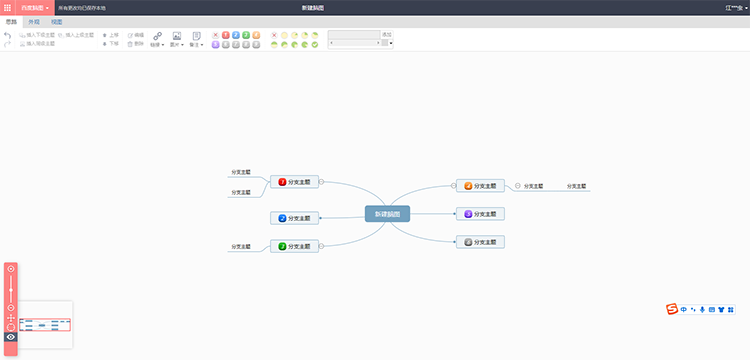The image size is (750, 360).
Task: Collapse the priority 3 branch
Action: pos(321,246)
